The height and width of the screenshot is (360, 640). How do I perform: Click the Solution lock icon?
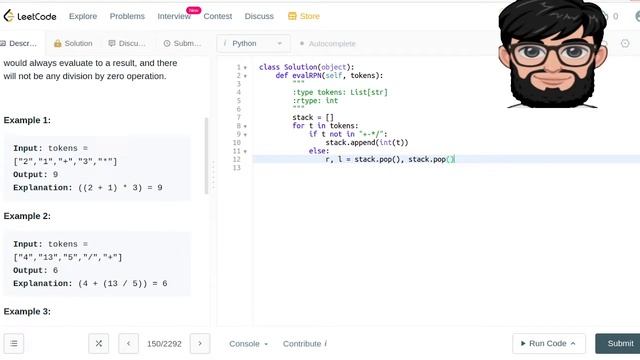[x=58, y=43]
